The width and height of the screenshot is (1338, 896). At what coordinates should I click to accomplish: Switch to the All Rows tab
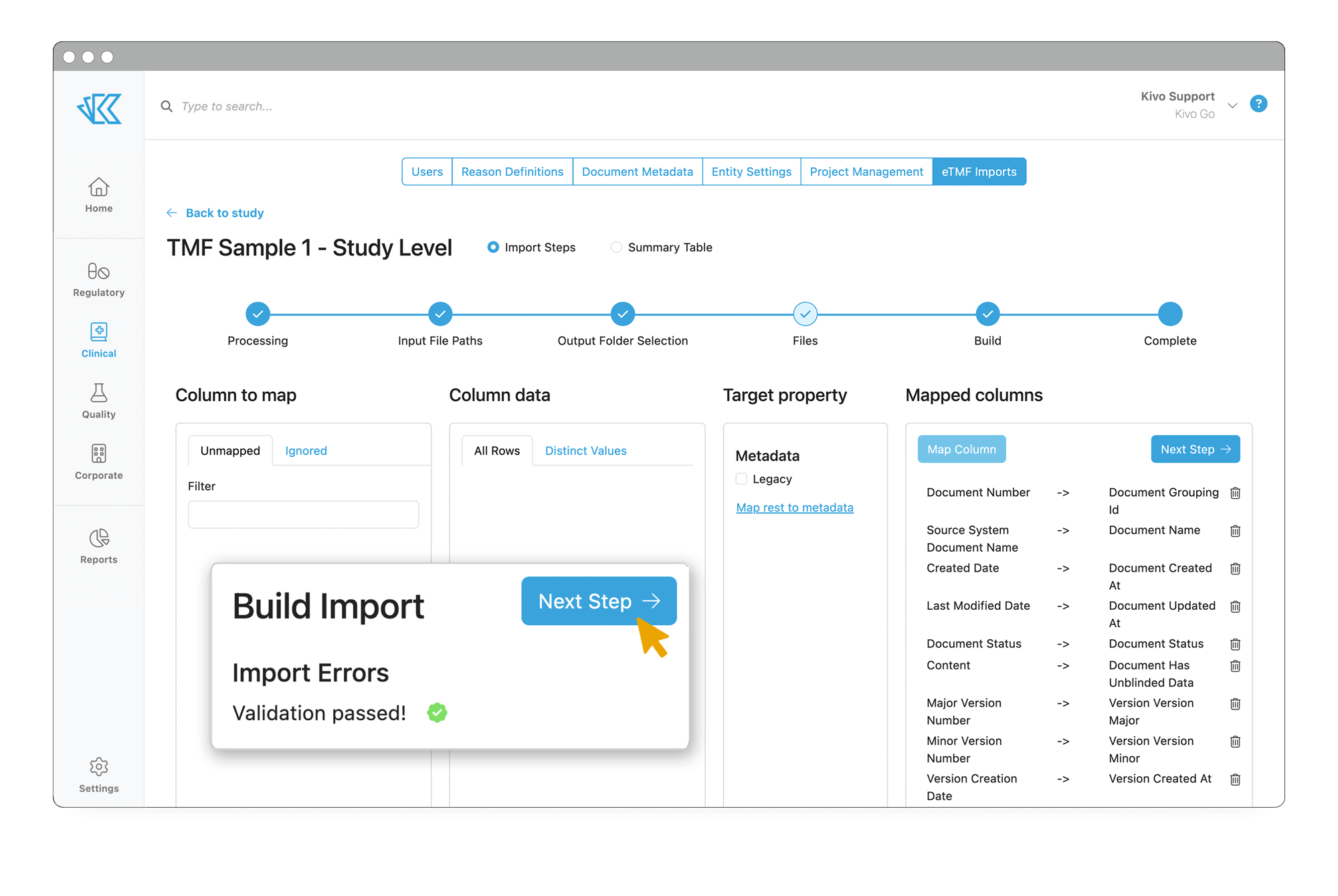[x=497, y=451]
